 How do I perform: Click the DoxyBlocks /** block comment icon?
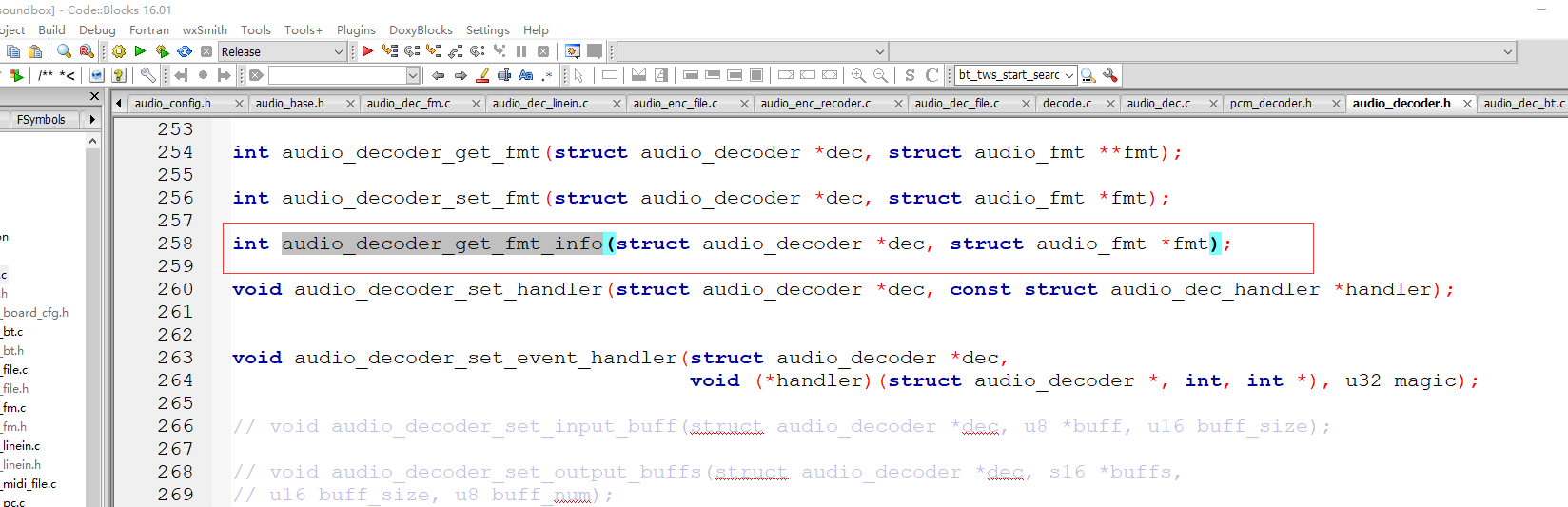pos(46,75)
